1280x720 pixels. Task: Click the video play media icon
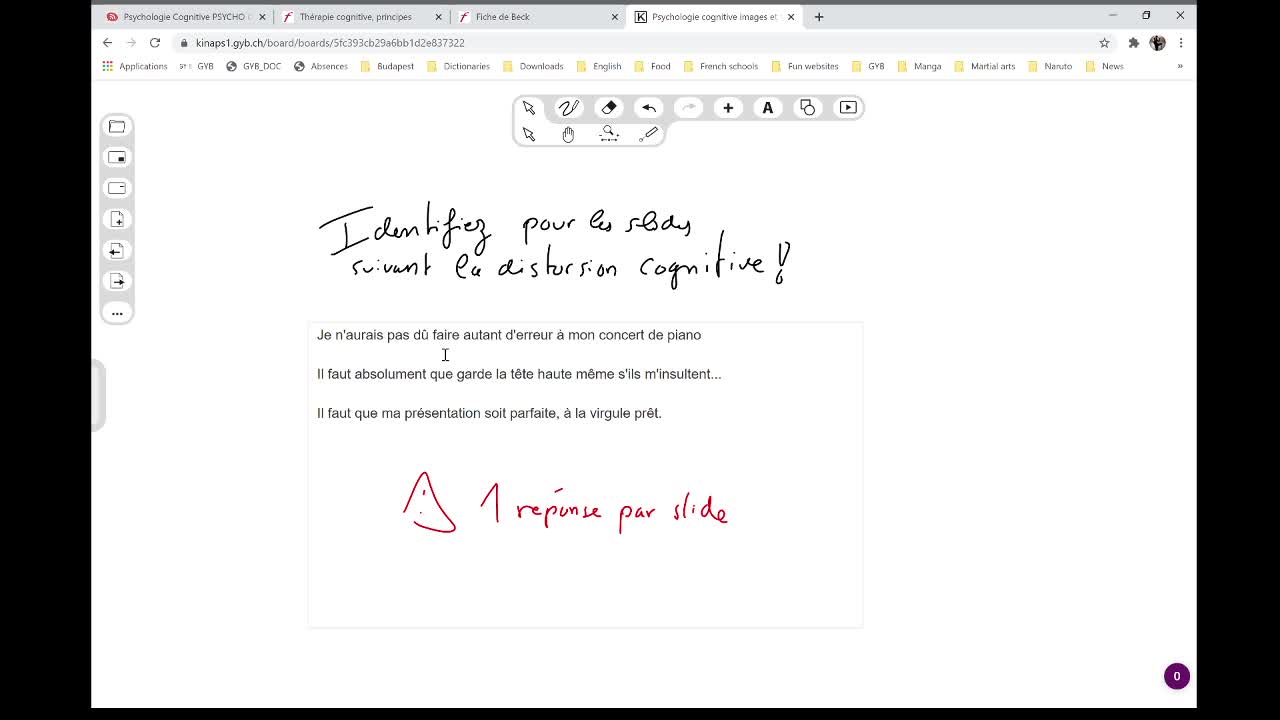848,108
